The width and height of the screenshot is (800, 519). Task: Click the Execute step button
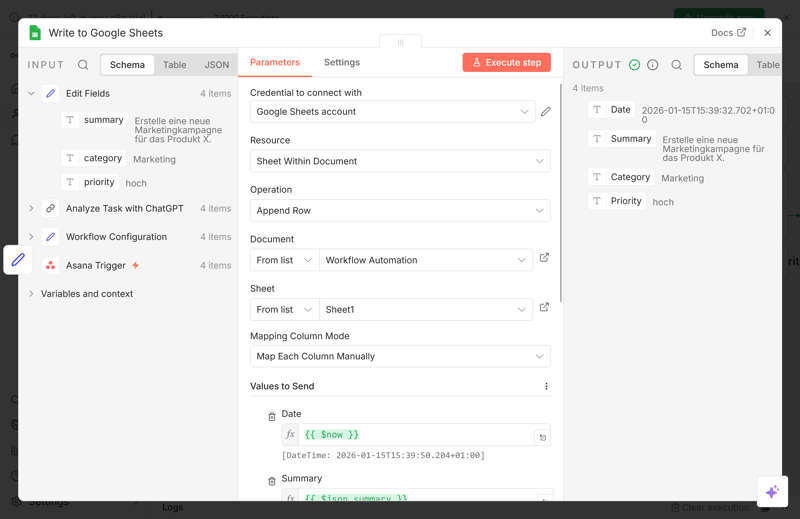coord(506,62)
